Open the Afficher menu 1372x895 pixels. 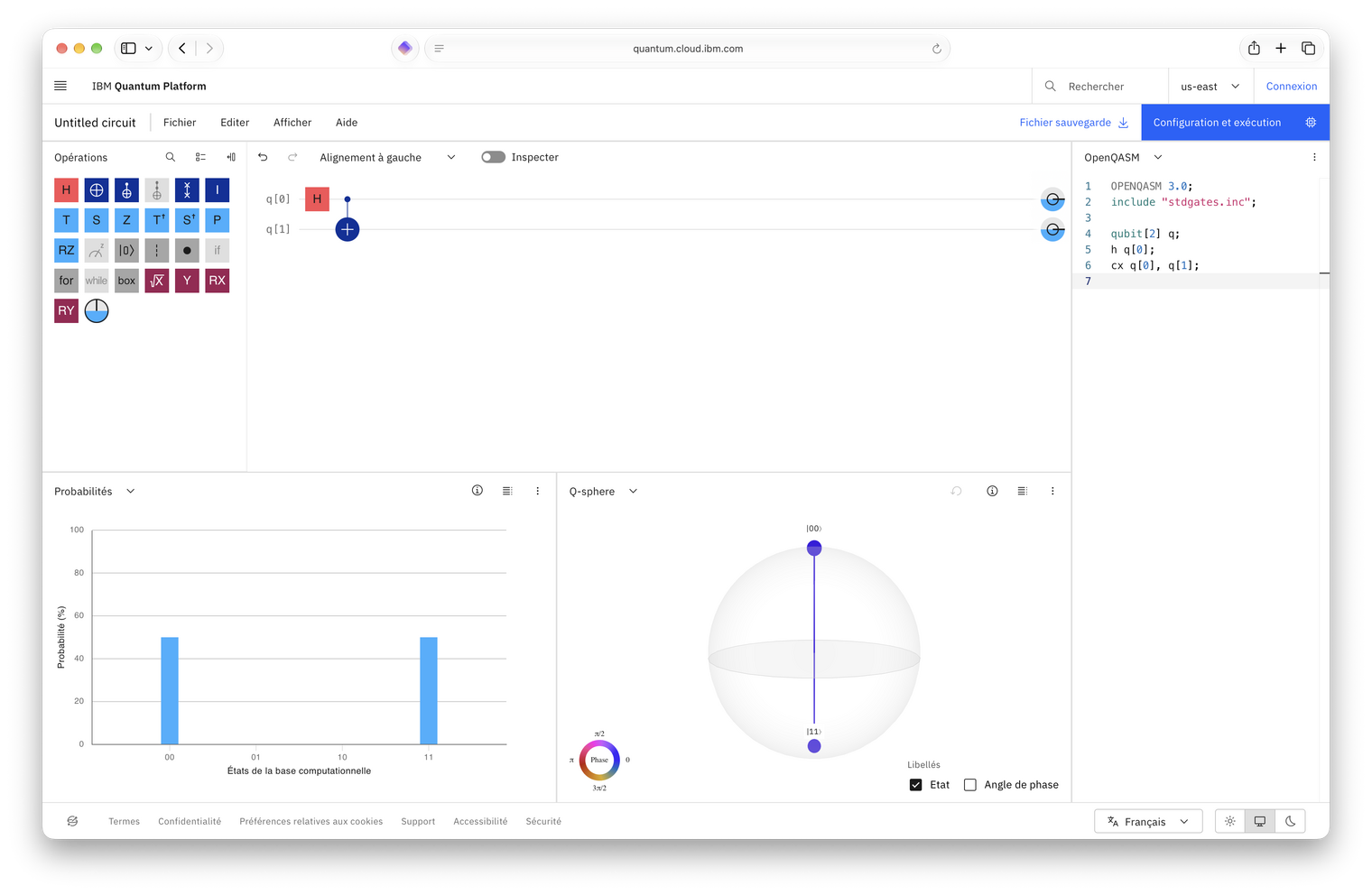click(292, 123)
